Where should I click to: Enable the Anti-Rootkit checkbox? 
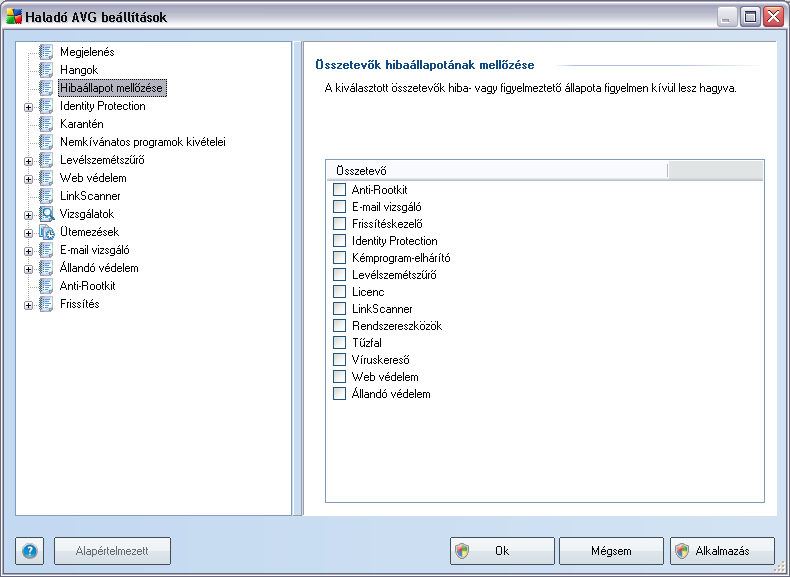(340, 189)
